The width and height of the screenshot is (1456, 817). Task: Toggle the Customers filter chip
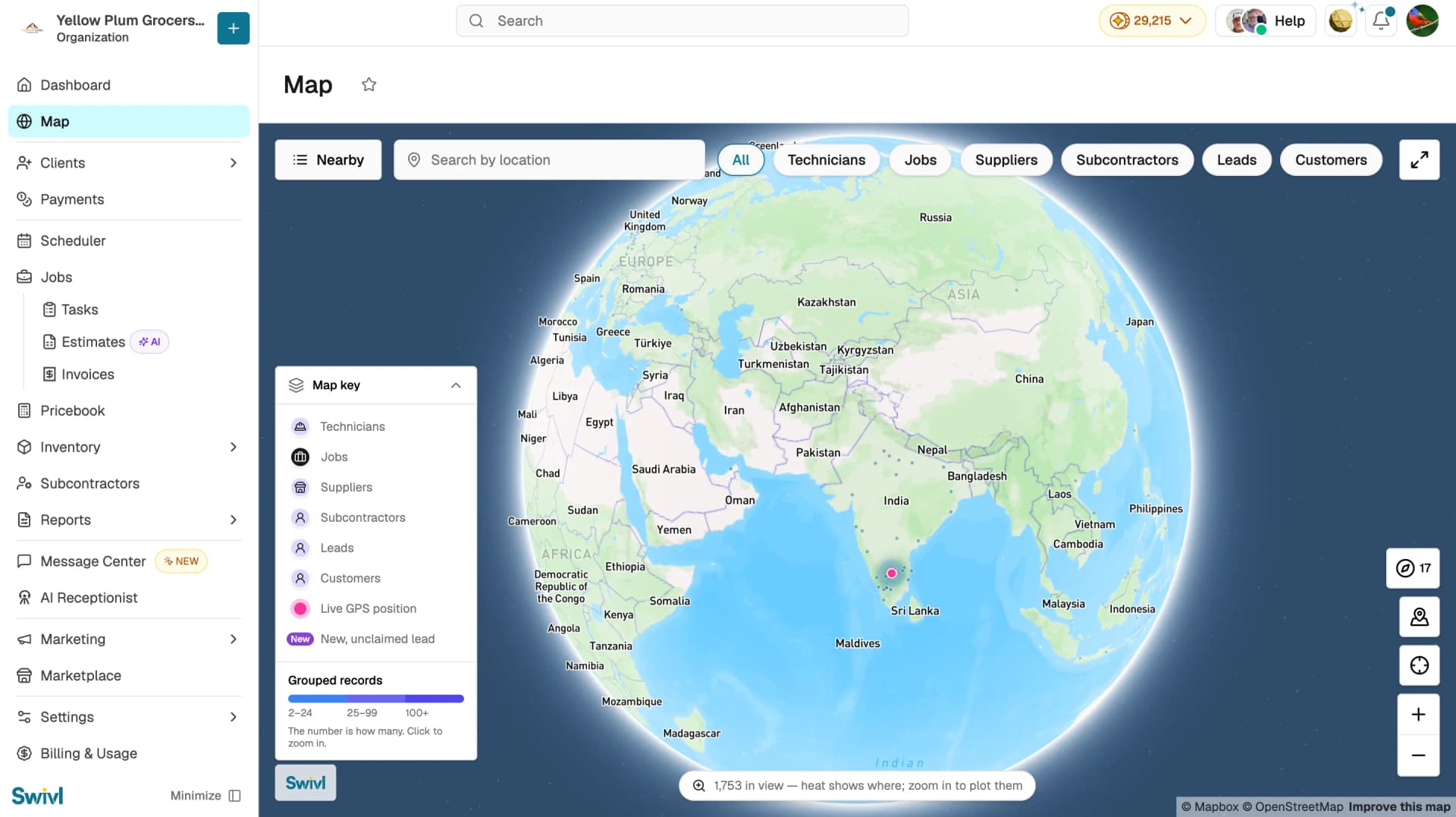(x=1331, y=160)
